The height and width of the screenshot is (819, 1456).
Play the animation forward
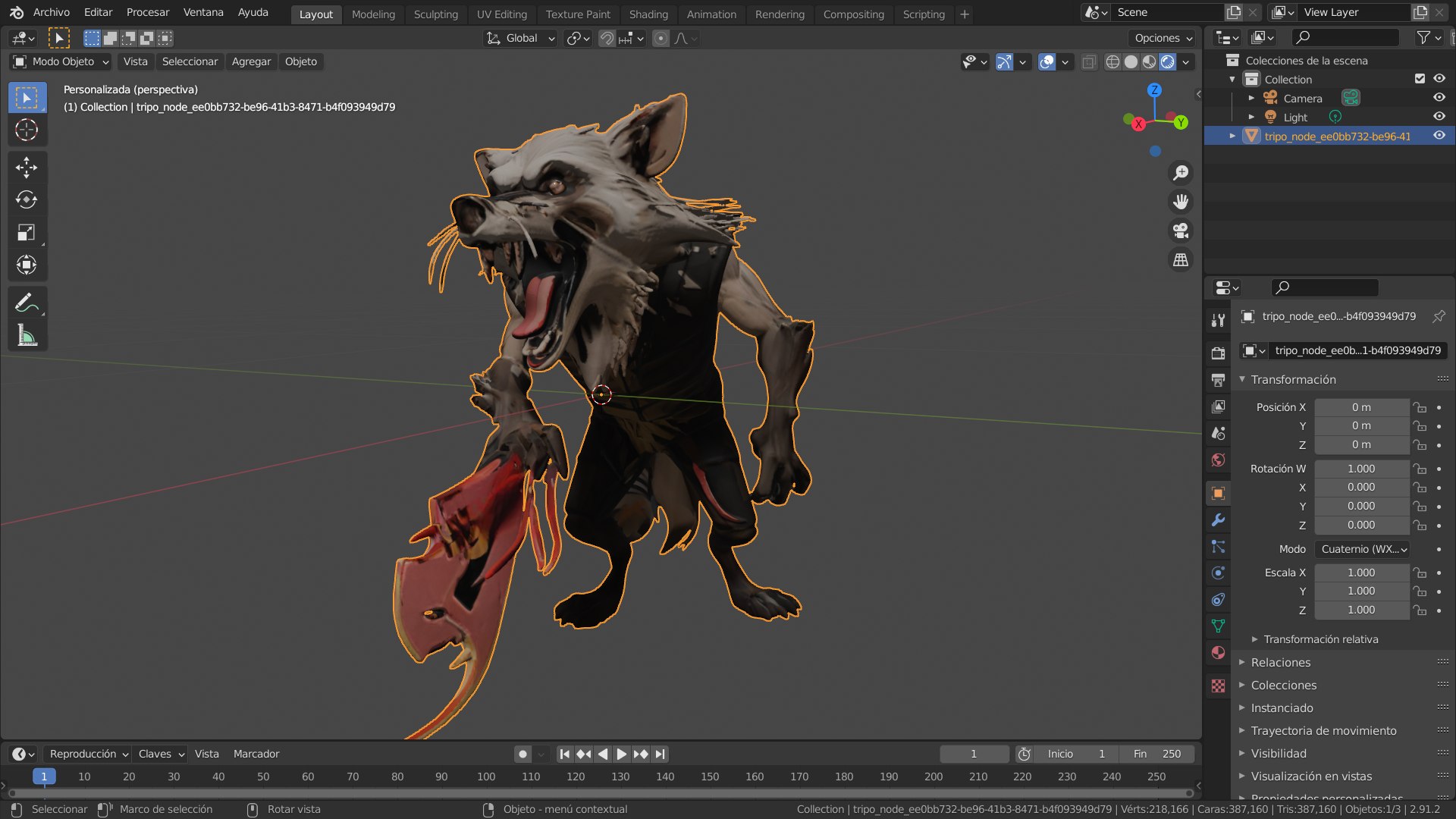point(622,754)
